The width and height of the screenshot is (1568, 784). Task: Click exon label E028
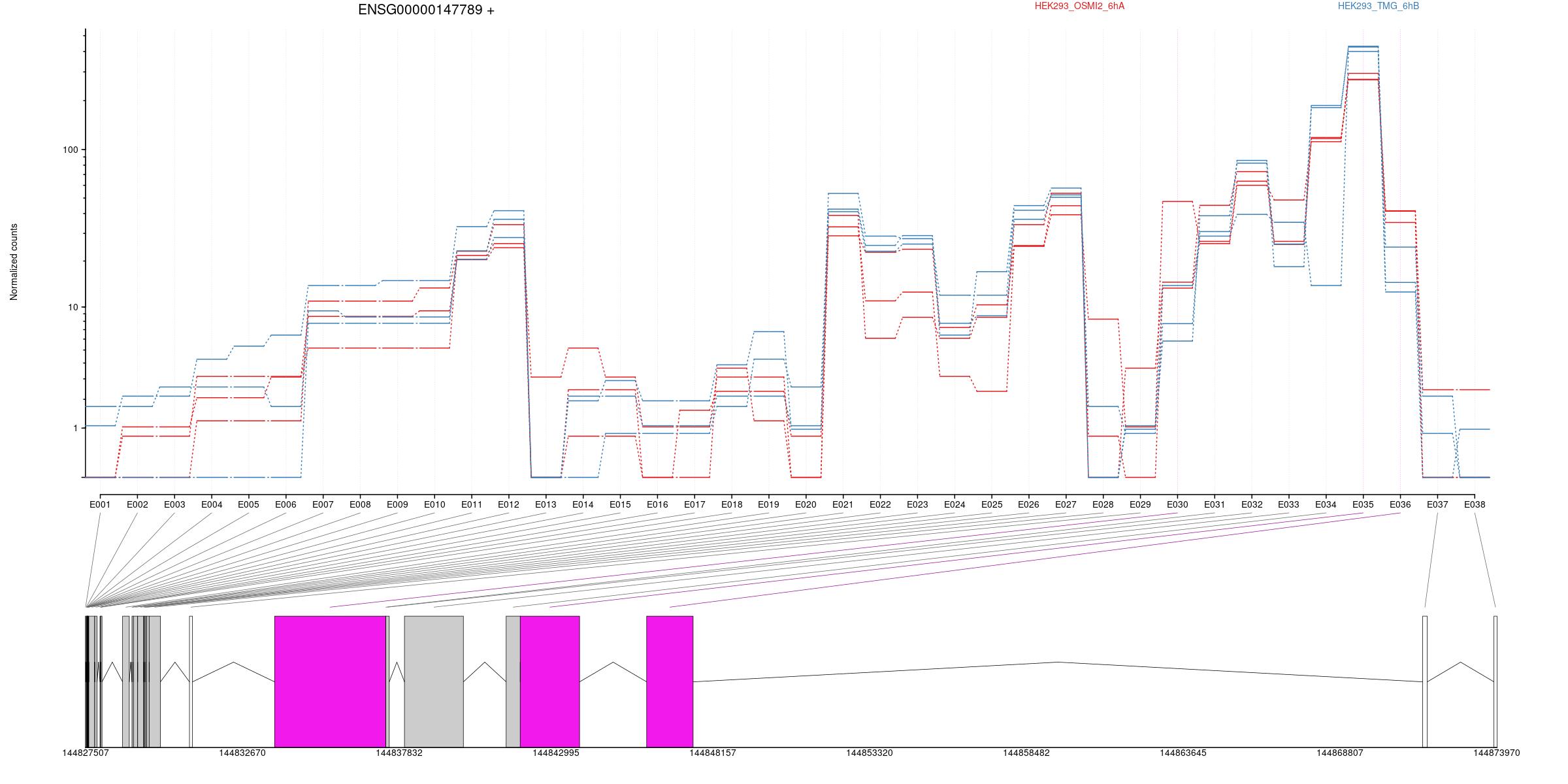pos(1103,504)
